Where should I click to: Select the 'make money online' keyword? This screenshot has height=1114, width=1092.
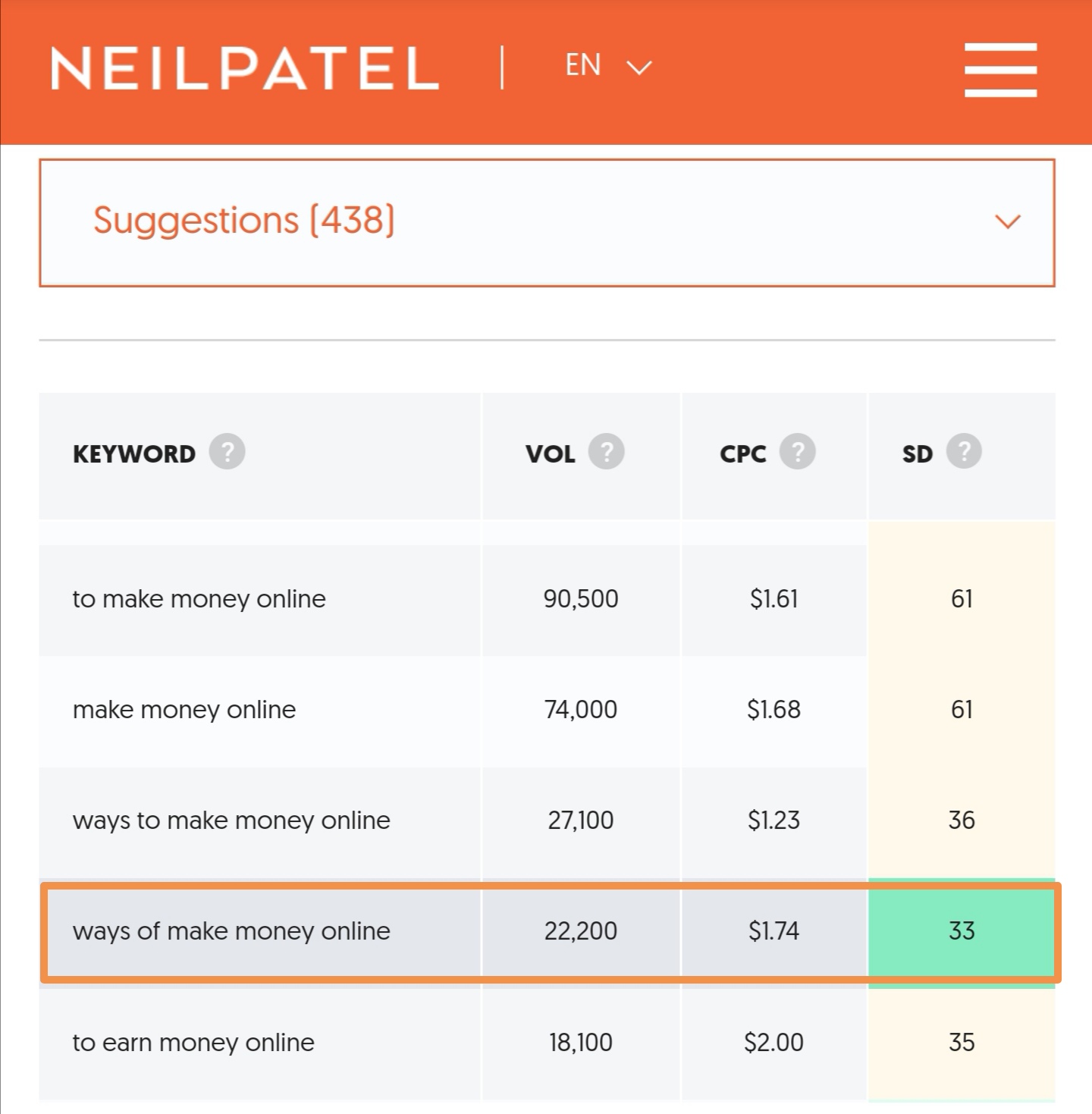[184, 710]
